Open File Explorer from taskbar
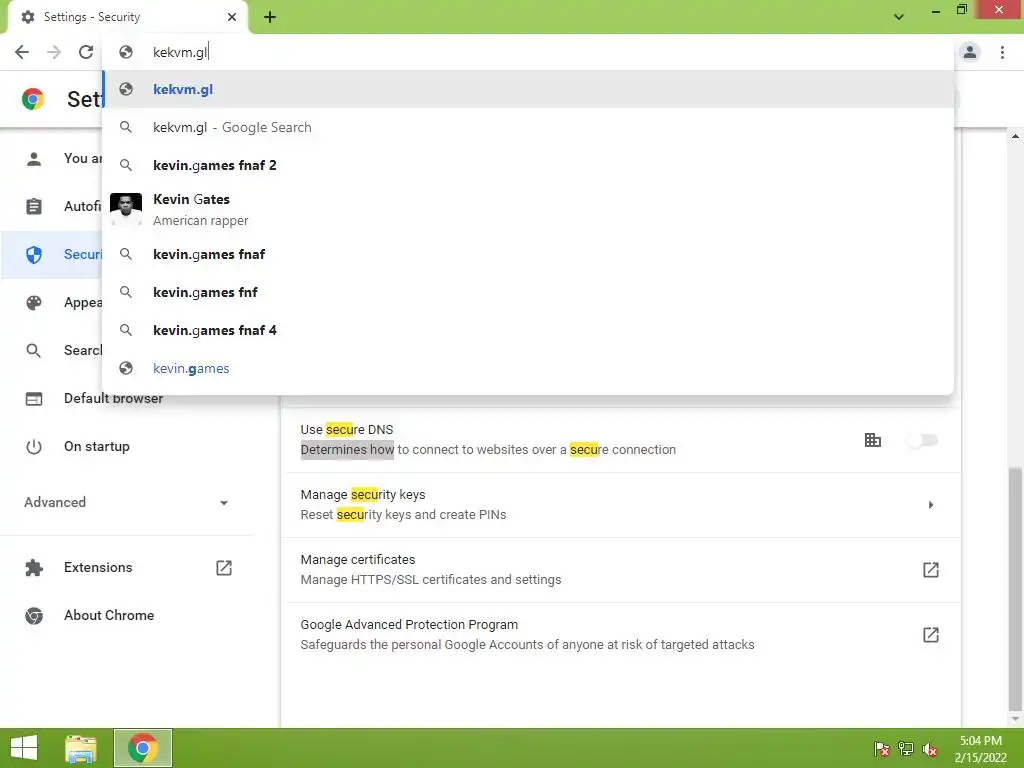This screenshot has height=768, width=1024. coord(81,748)
